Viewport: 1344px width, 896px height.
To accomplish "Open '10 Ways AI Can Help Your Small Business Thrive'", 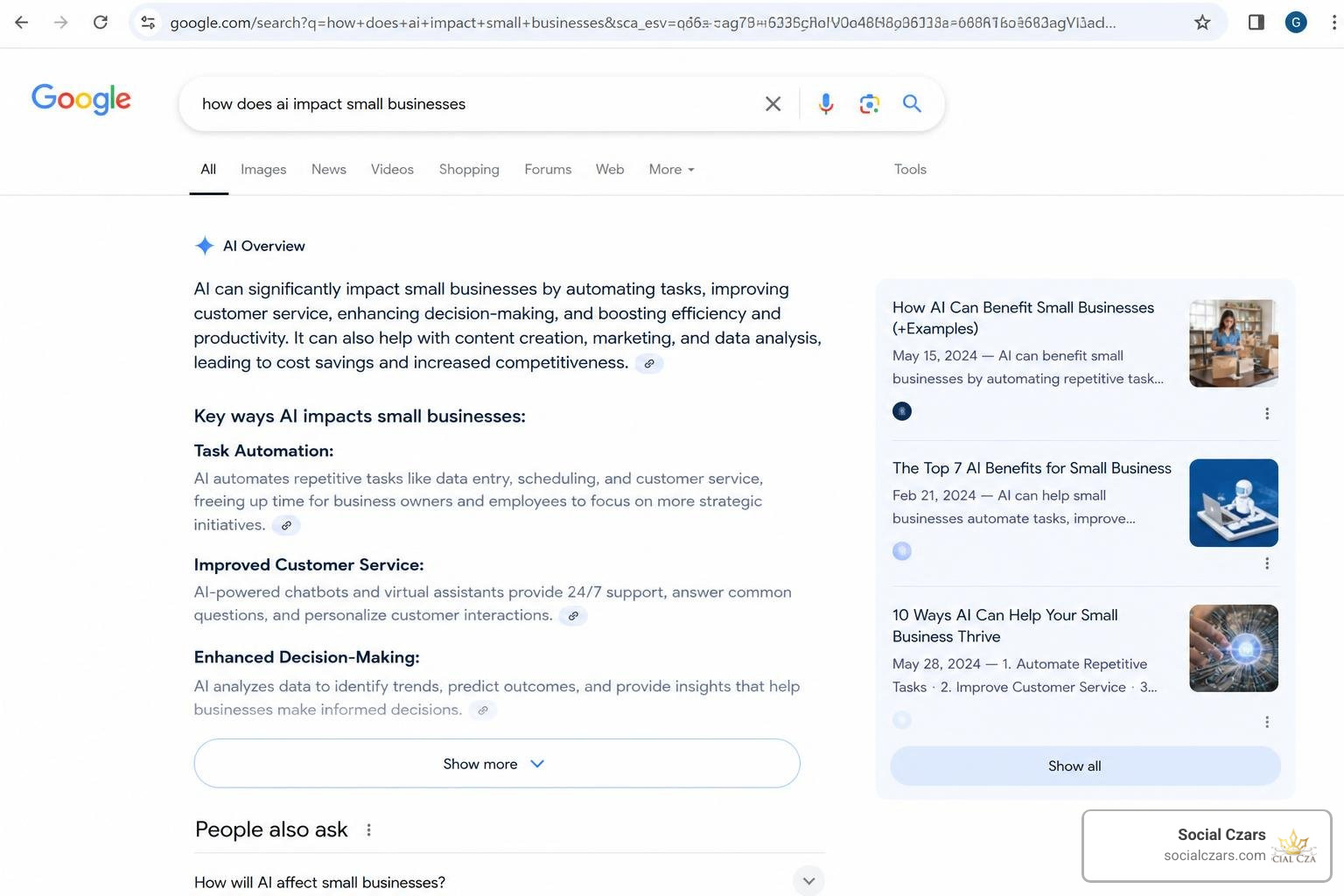I will pyautogui.click(x=1004, y=626).
